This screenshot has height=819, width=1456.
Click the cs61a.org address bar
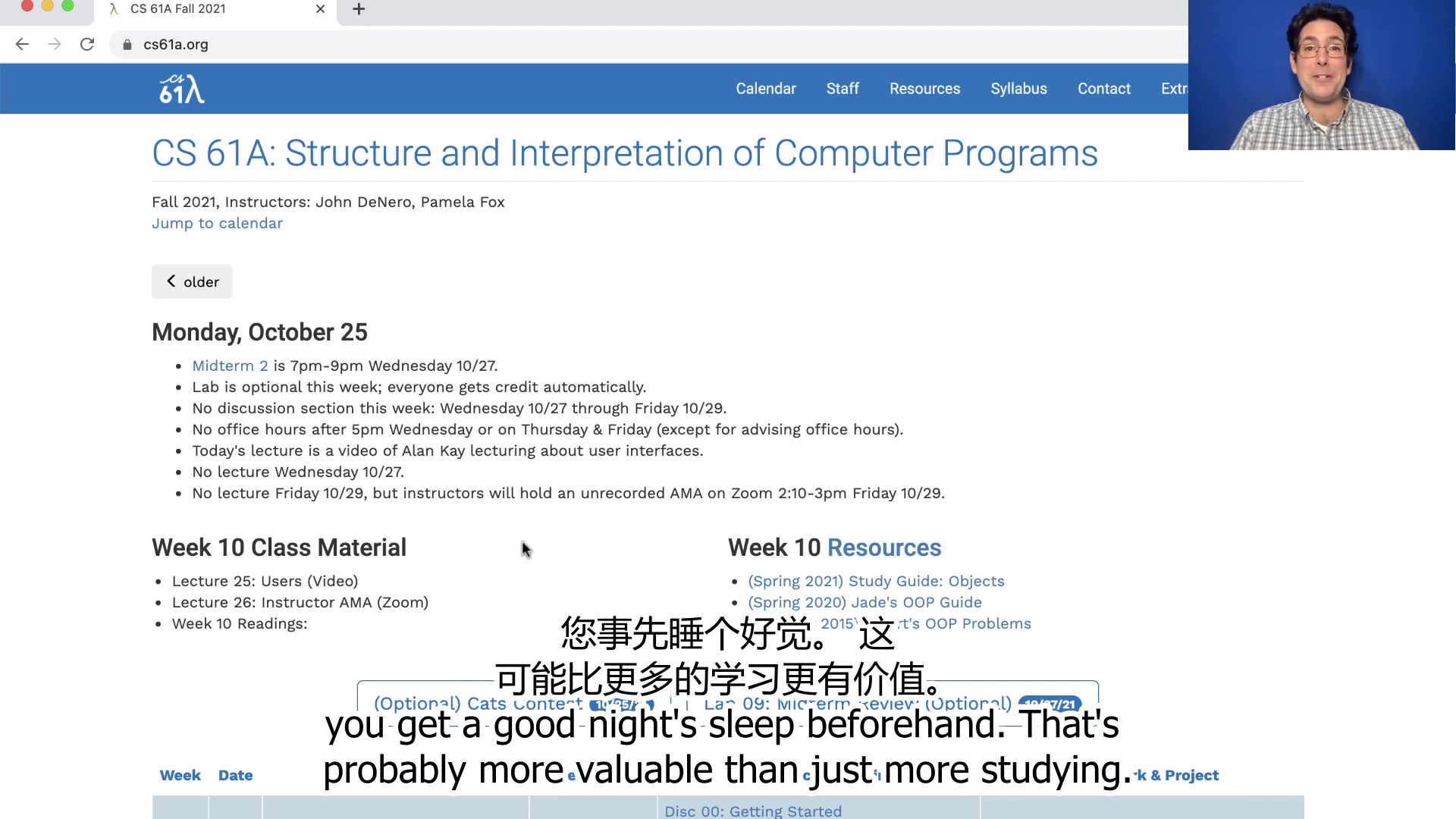(175, 44)
